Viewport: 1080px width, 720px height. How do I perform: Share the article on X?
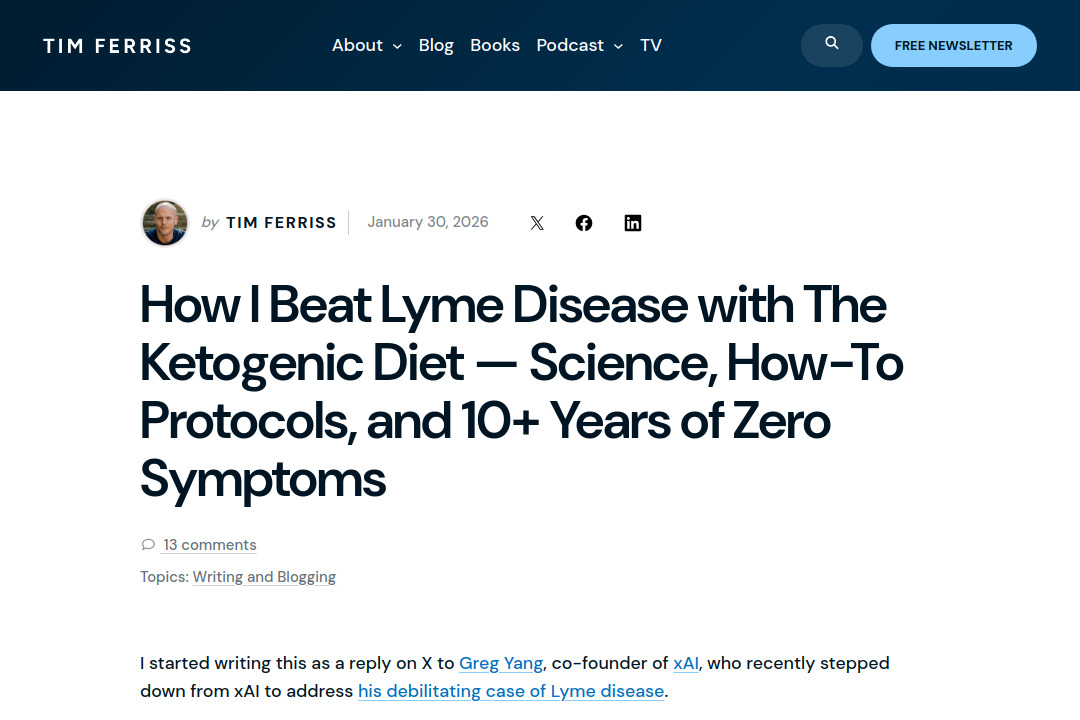537,222
